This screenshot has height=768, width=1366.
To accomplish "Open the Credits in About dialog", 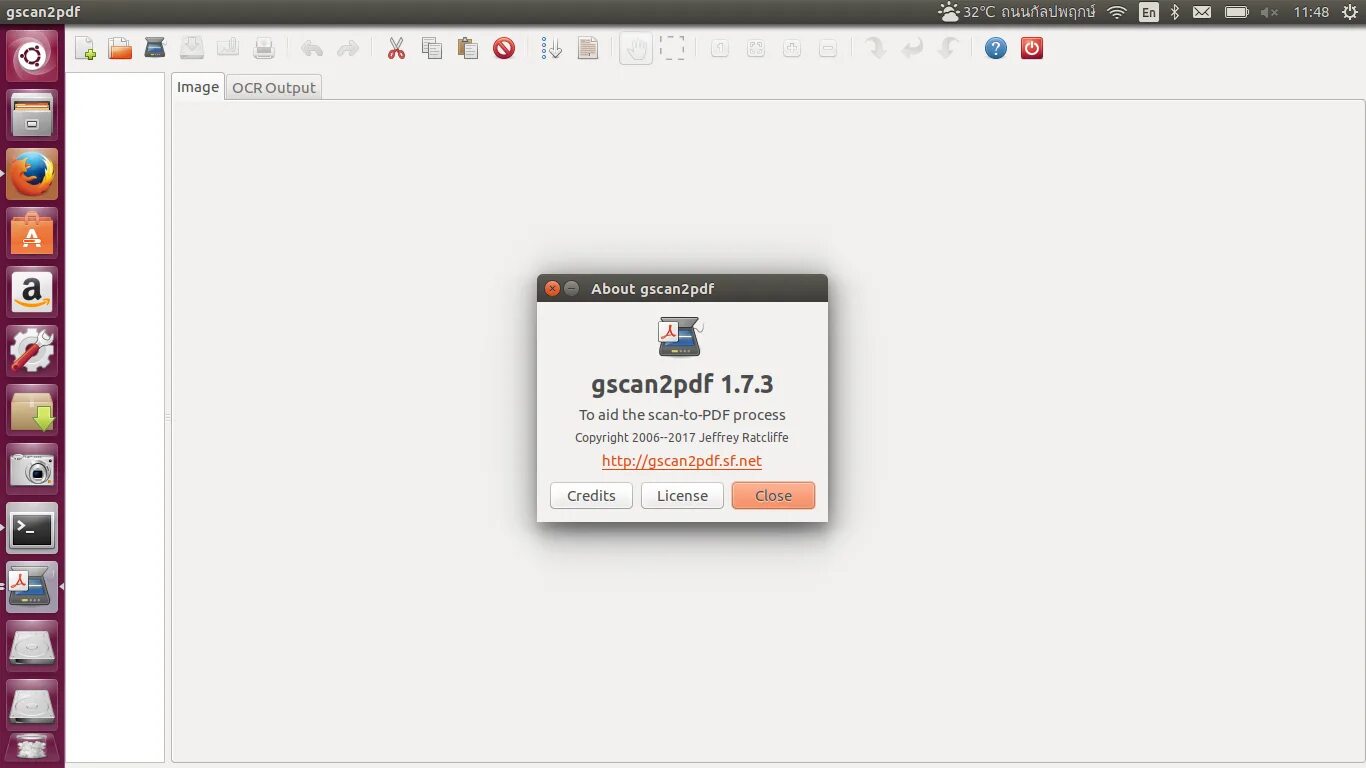I will point(591,495).
